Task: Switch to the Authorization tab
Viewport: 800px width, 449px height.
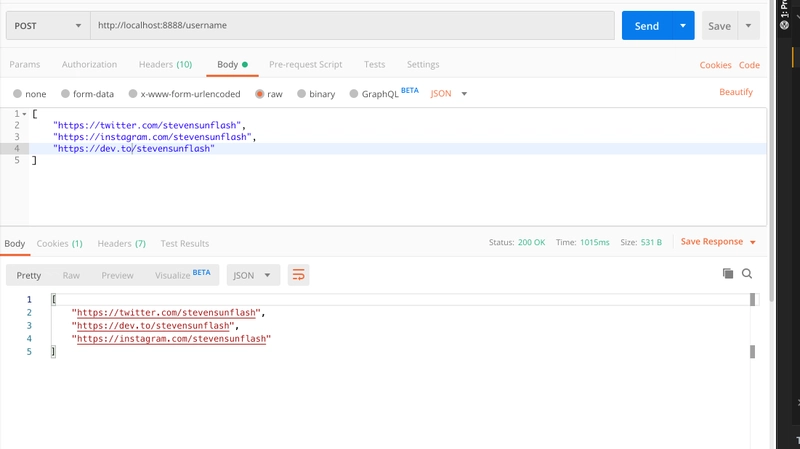Action: click(x=89, y=64)
